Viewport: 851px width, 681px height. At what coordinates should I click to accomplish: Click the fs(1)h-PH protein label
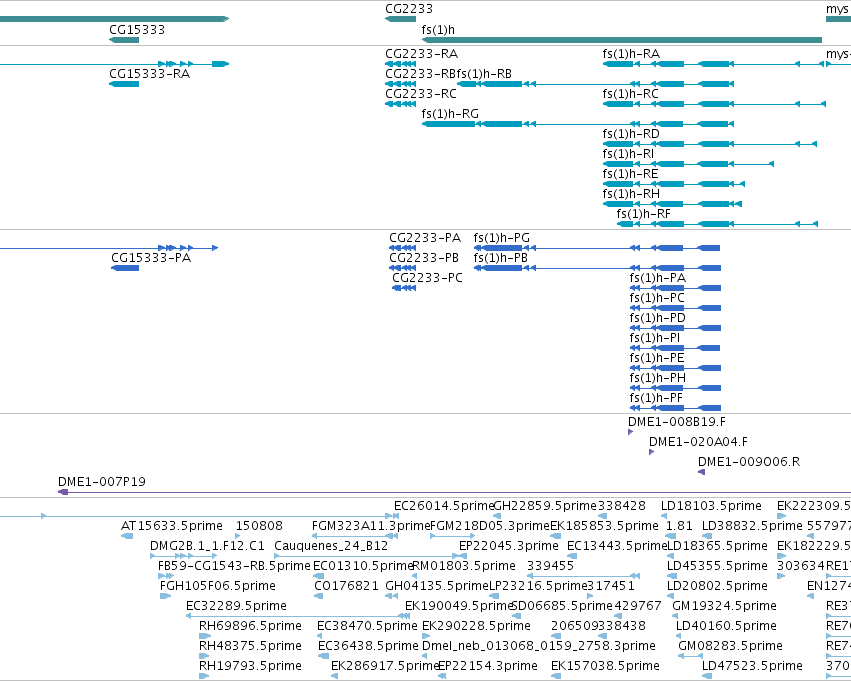tap(657, 378)
